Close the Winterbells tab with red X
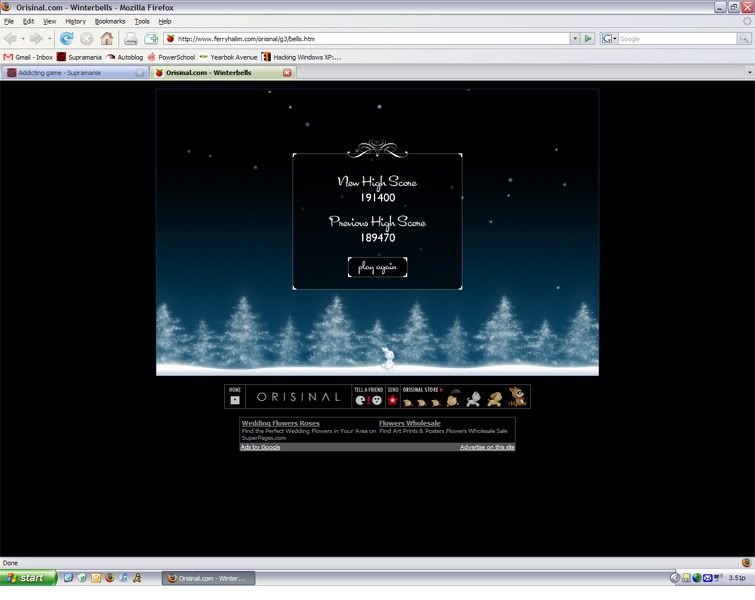Screen dimensions: 755x600 coord(287,73)
